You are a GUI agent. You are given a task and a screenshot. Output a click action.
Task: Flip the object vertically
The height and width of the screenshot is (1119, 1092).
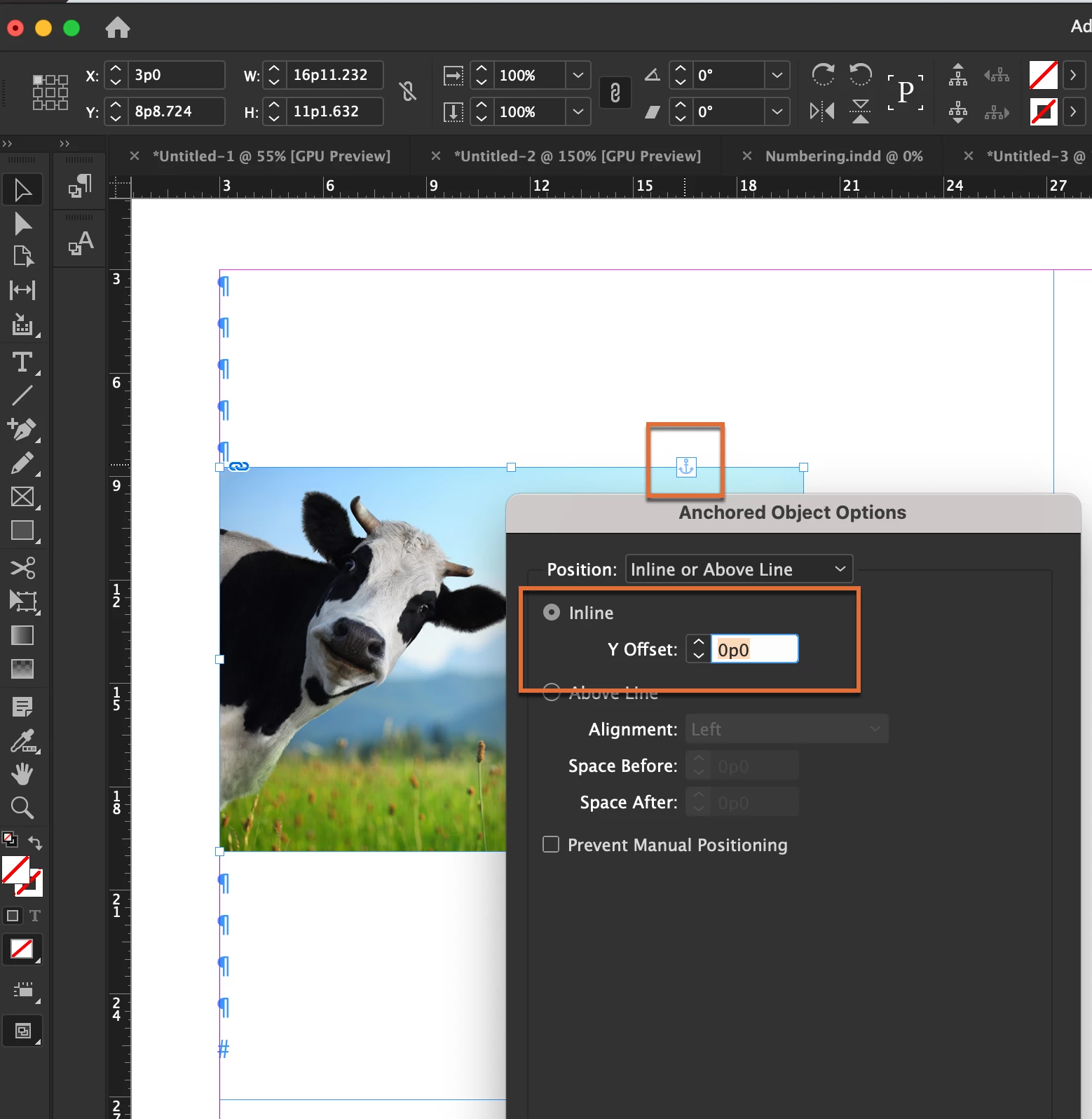(x=861, y=111)
